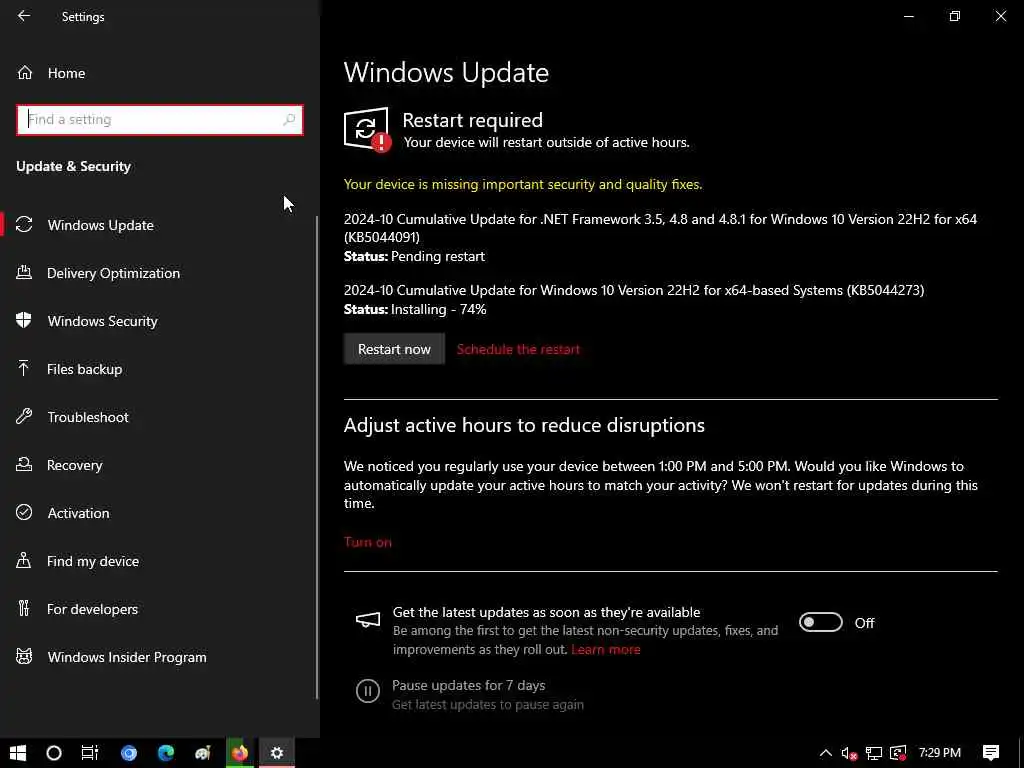Select Pause updates for 7 days
Screen dimensions: 1024x768
468,685
